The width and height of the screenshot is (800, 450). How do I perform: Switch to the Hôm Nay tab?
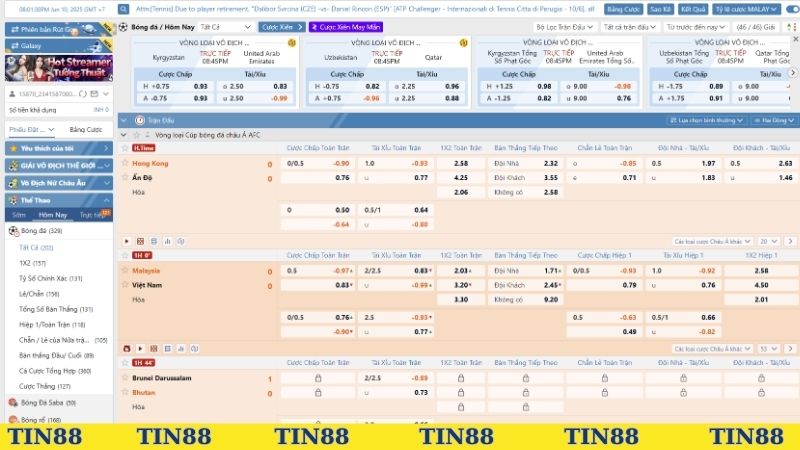(53, 215)
